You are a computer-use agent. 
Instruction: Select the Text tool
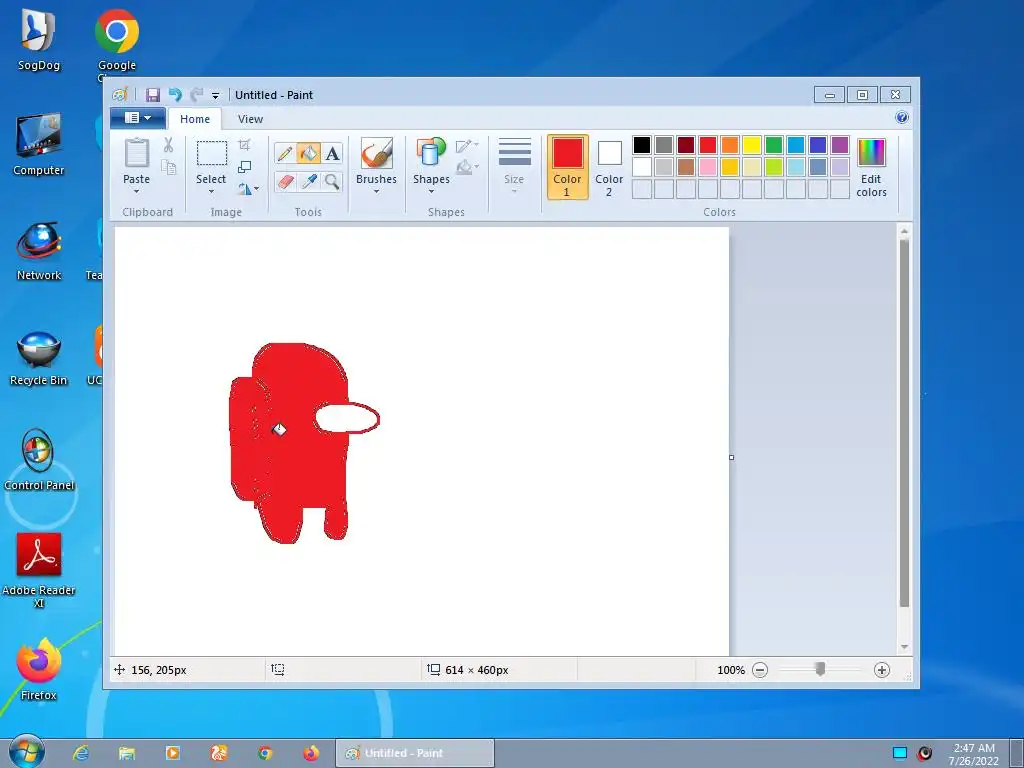(x=332, y=153)
